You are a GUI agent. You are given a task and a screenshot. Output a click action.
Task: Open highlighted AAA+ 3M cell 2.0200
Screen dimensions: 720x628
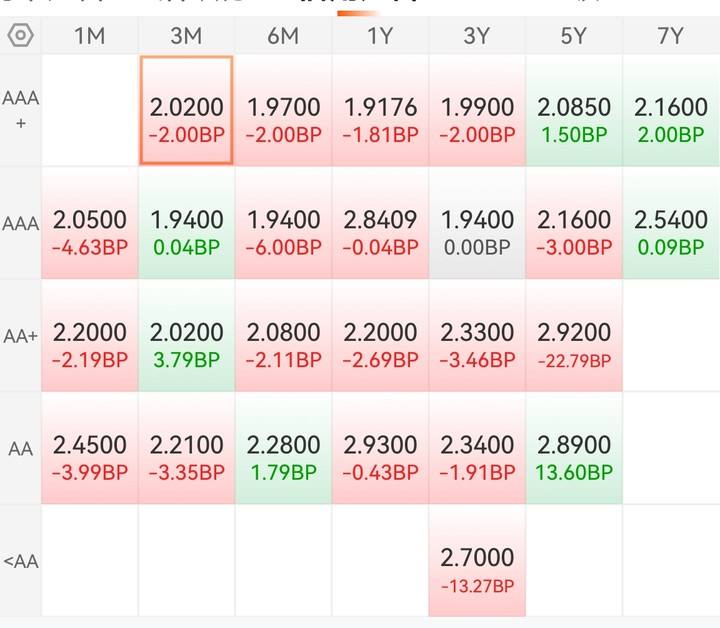pyautogui.click(x=186, y=110)
